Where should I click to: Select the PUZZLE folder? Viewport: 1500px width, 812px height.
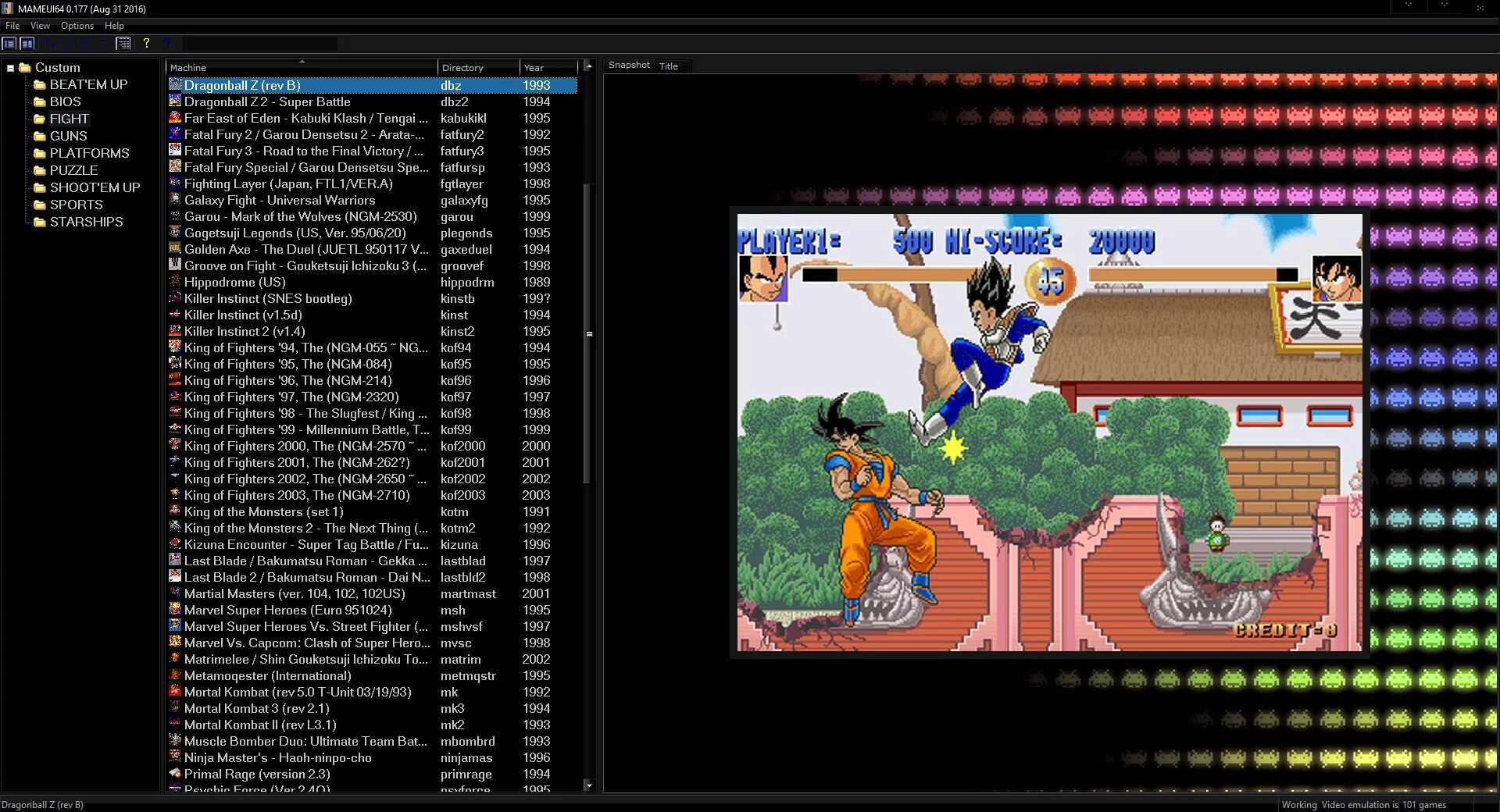click(73, 171)
